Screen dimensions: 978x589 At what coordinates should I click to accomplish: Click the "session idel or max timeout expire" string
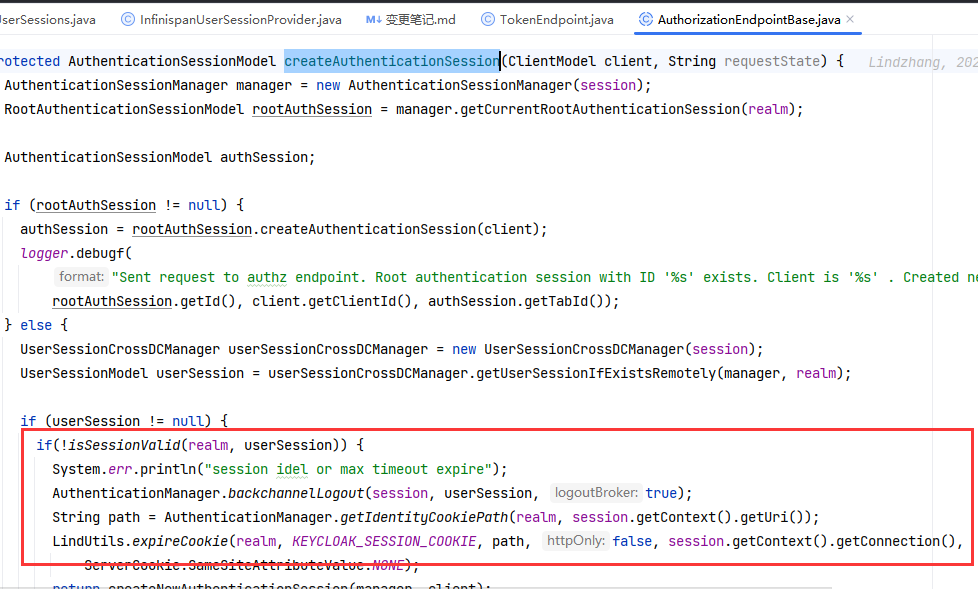pyautogui.click(x=348, y=469)
